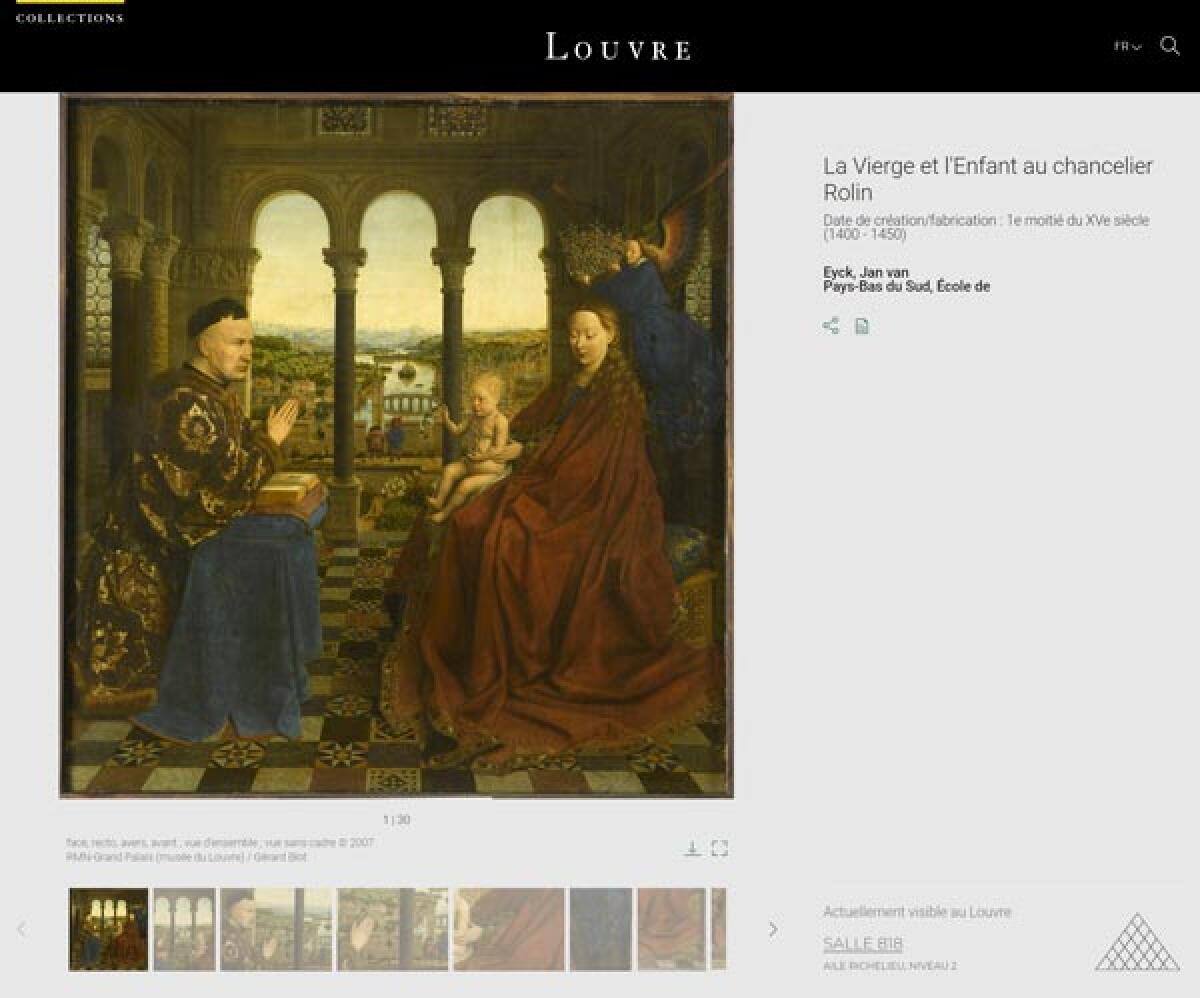View the painting in fullscreen mode

tap(722, 848)
